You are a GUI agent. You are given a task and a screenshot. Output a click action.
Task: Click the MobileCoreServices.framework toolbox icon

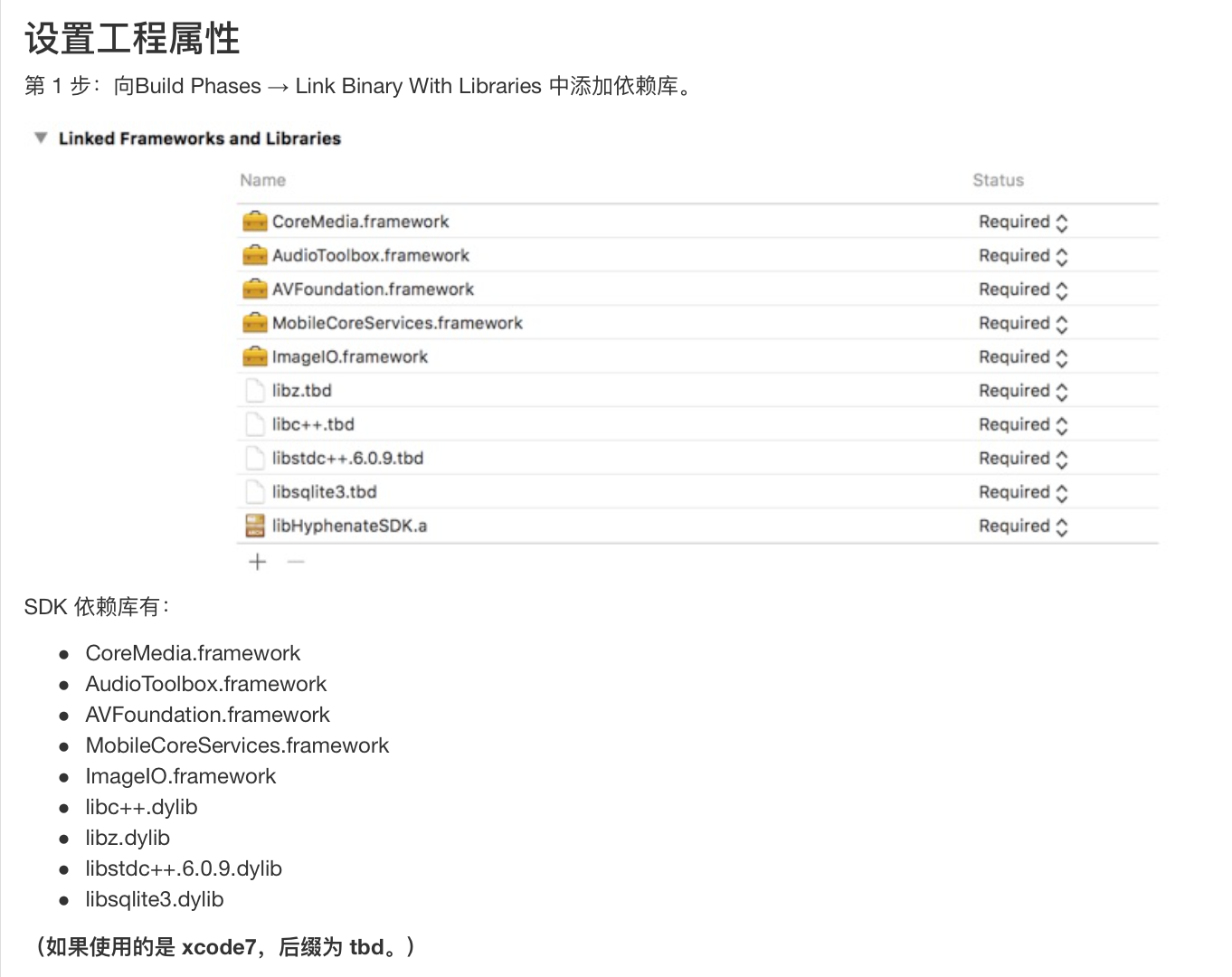pos(255,323)
